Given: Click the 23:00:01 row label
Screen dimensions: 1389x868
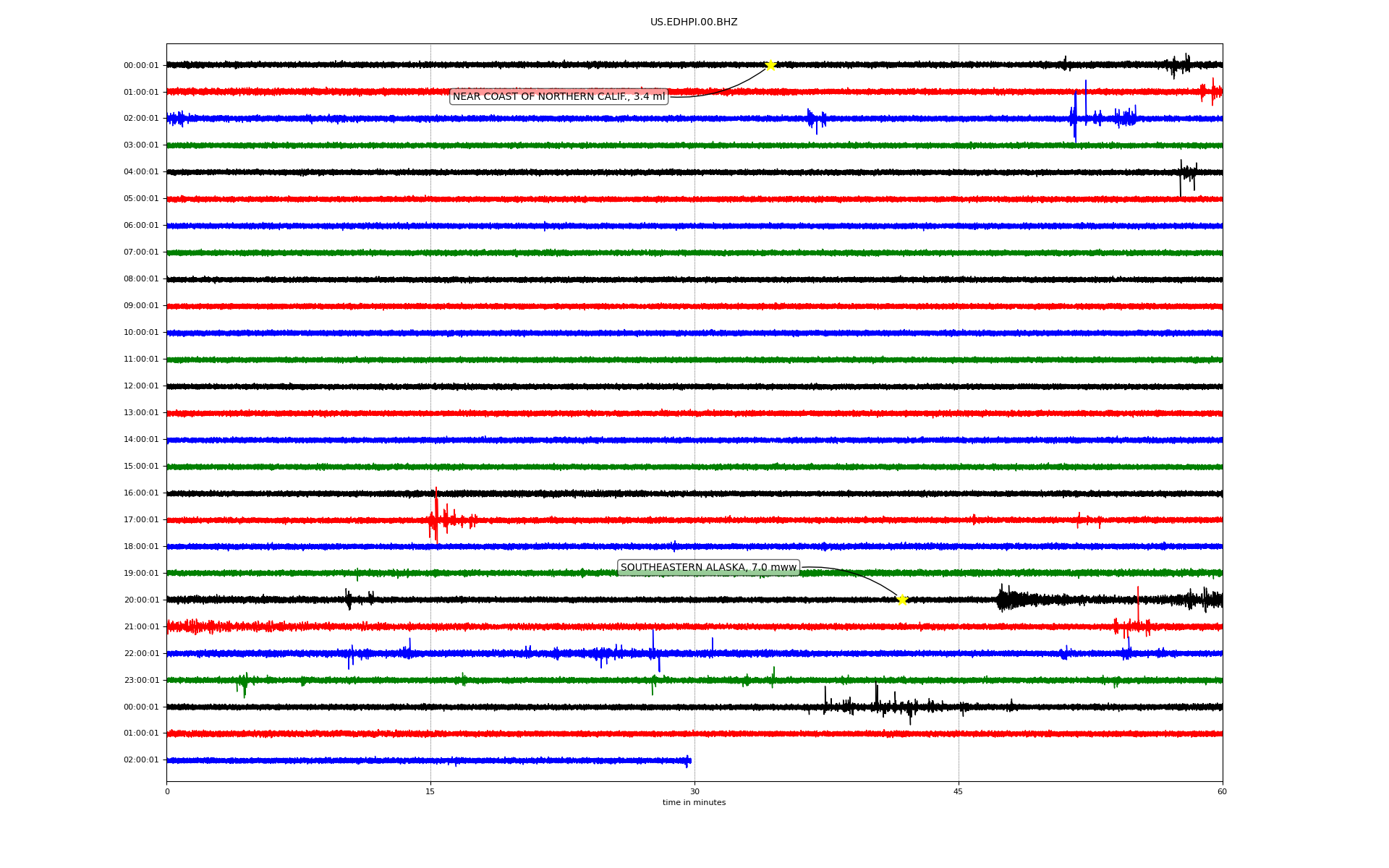Looking at the screenshot, I should pyautogui.click(x=141, y=681).
